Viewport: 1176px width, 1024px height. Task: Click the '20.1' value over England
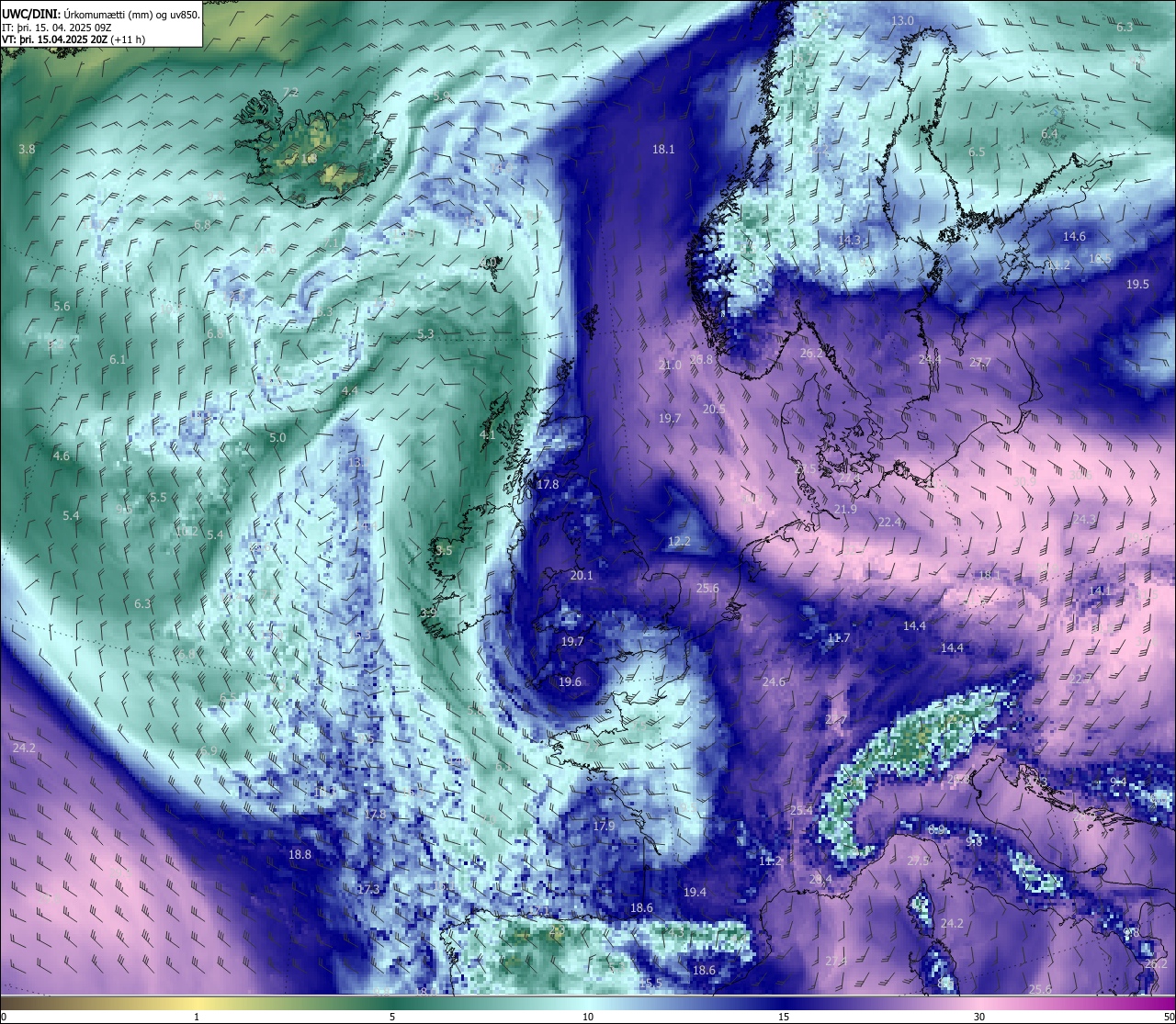tap(582, 576)
